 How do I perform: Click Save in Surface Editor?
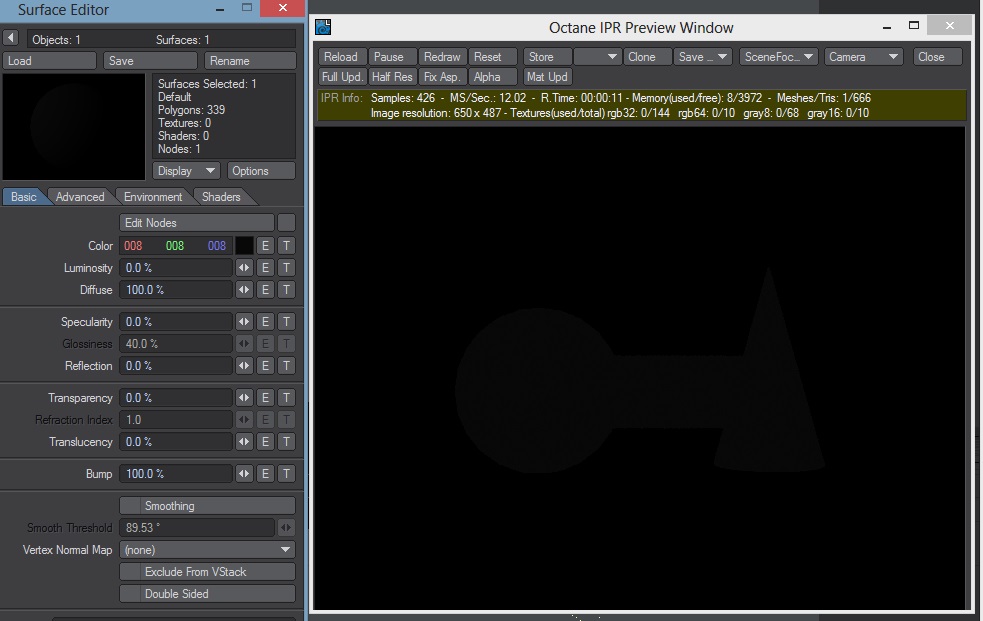point(150,61)
